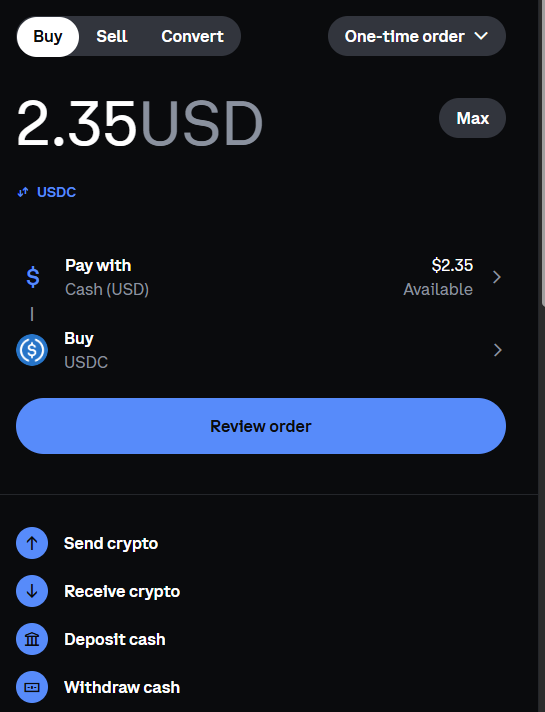Click the Max button
The height and width of the screenshot is (712, 545).
(x=472, y=118)
